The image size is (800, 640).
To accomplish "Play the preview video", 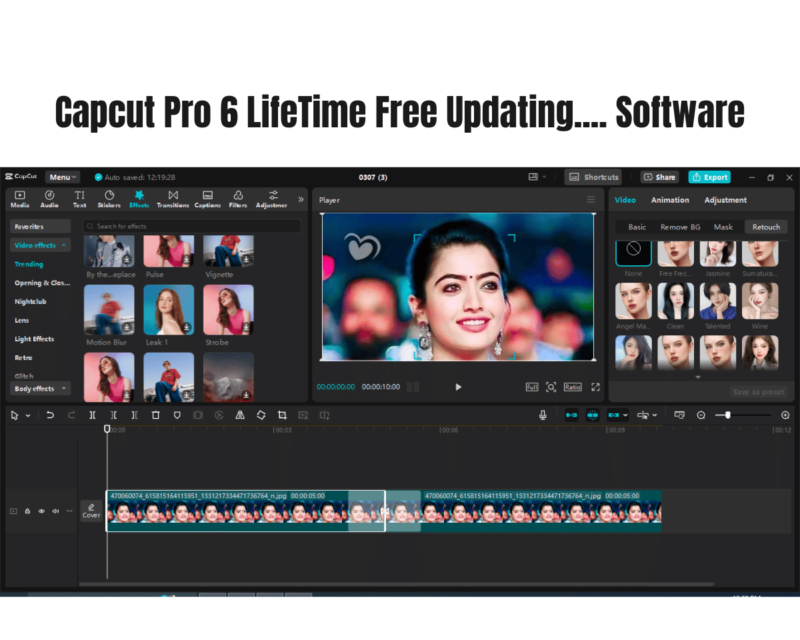I will [458, 387].
